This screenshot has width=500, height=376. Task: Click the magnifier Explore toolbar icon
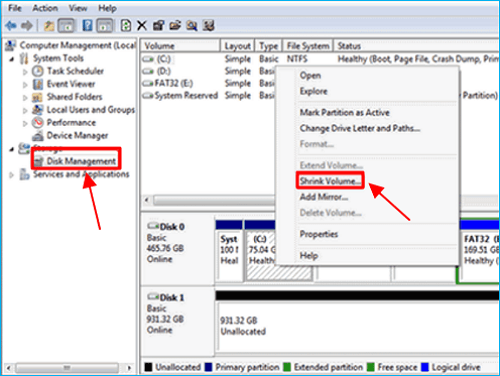click(192, 26)
